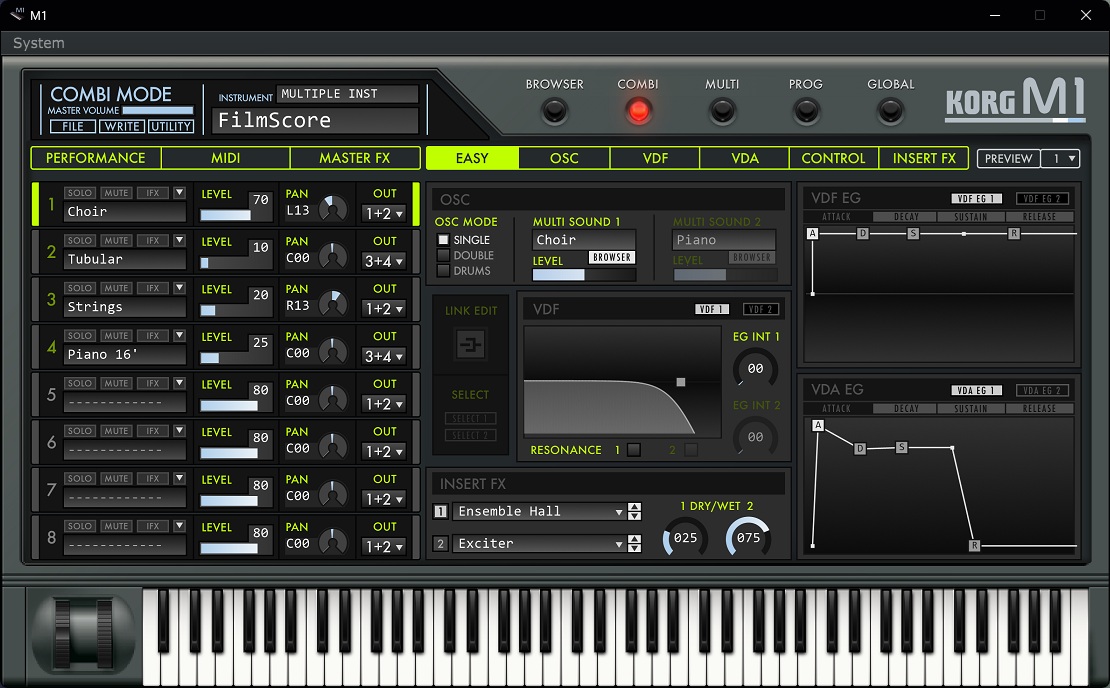
Task: Switch to BROWSER mode knob button
Action: tap(554, 111)
